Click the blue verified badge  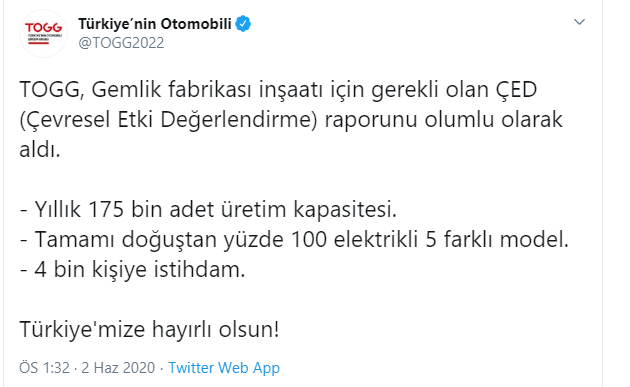point(243,24)
